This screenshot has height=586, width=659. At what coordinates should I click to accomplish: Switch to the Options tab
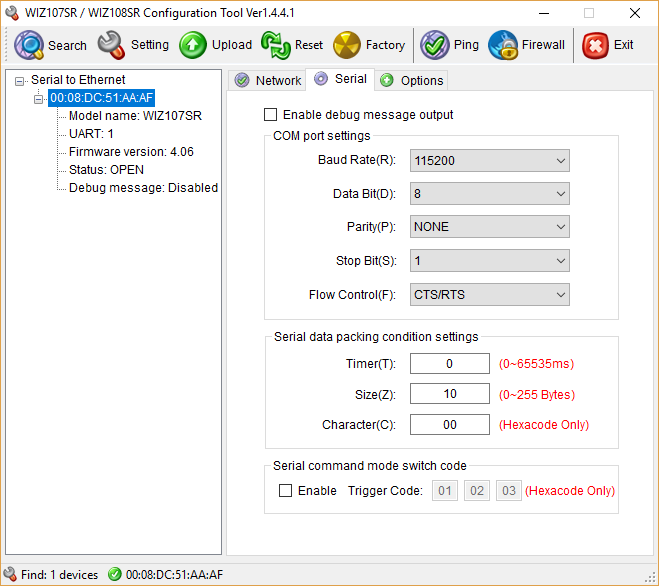coord(411,80)
